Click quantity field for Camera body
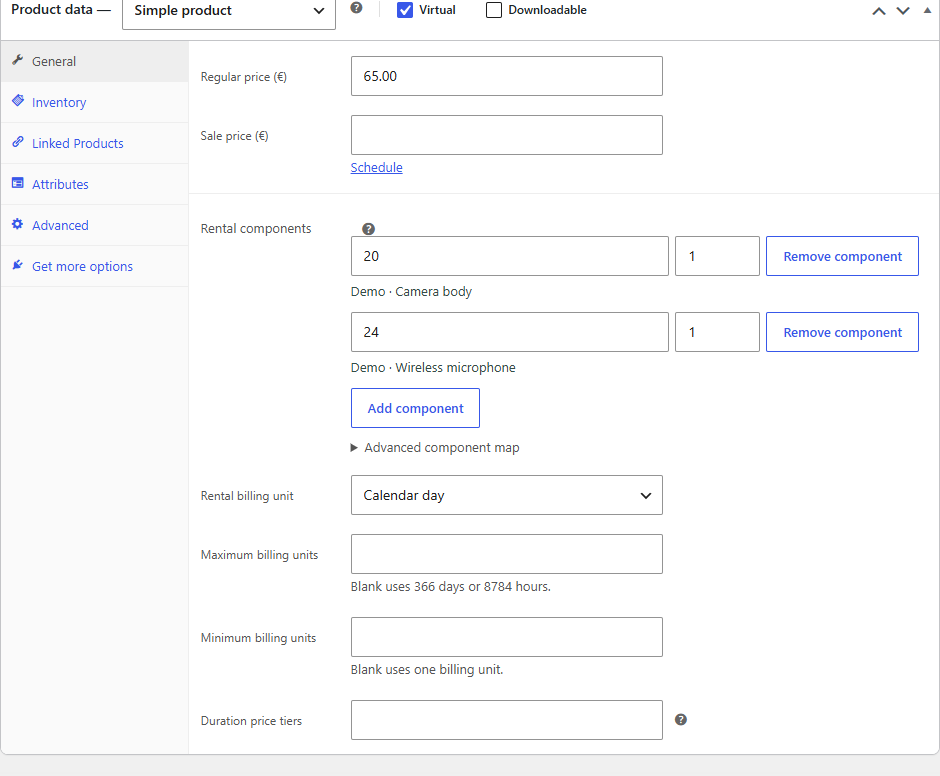940x776 pixels. (717, 256)
